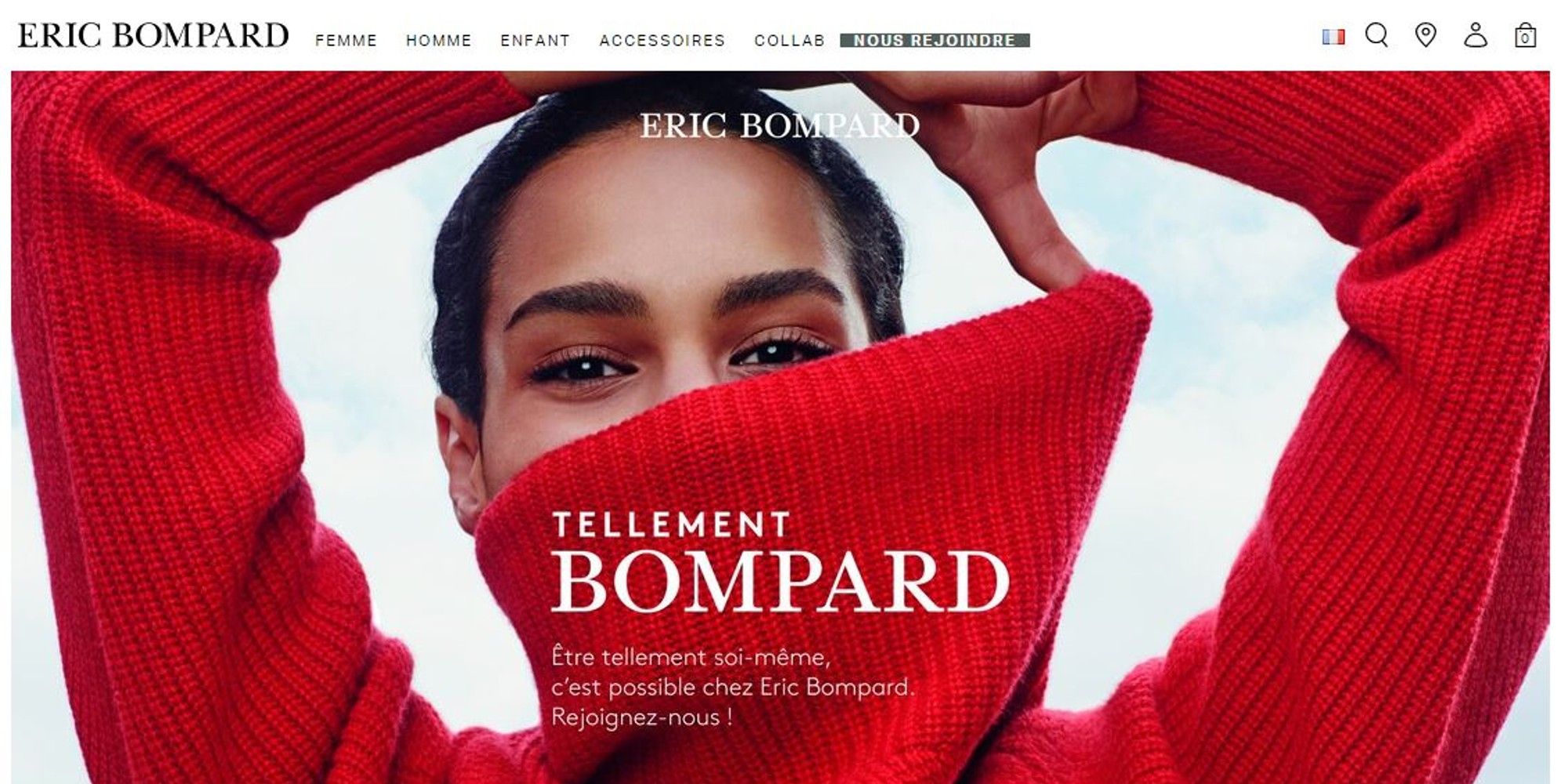1568x784 pixels.
Task: Open the FEMME menu
Action: 346,41
